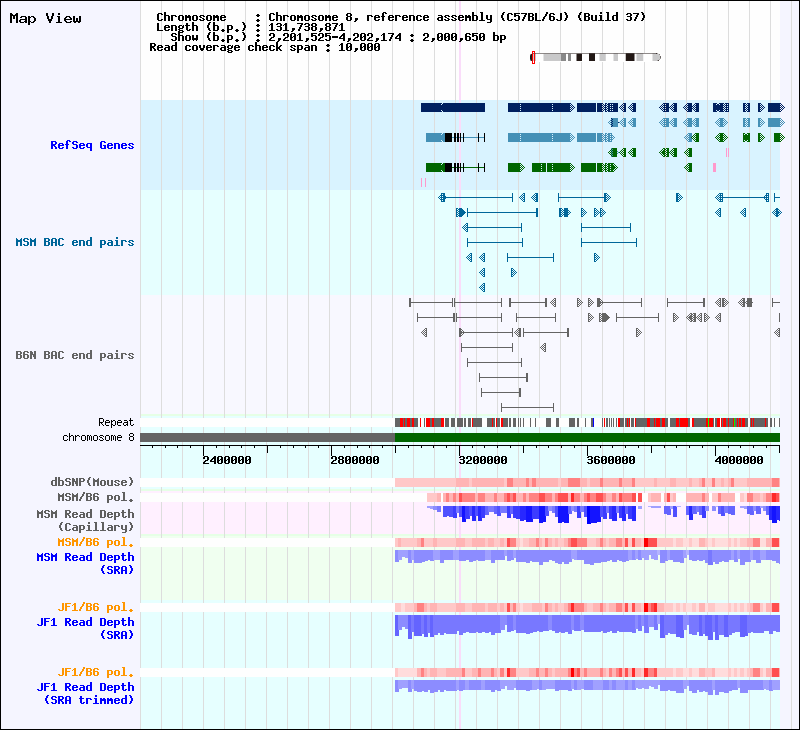Open the RefSeq Genes track label
The width and height of the screenshot is (800, 730).
(x=92, y=145)
